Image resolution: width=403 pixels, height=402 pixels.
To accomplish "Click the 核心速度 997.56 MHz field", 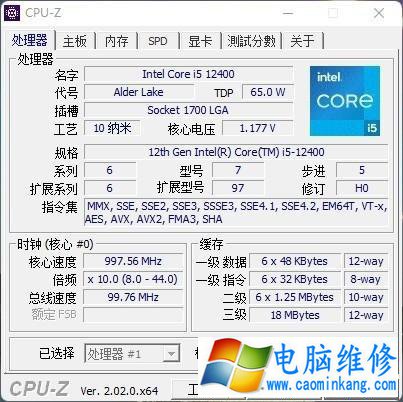I will [x=133, y=261].
